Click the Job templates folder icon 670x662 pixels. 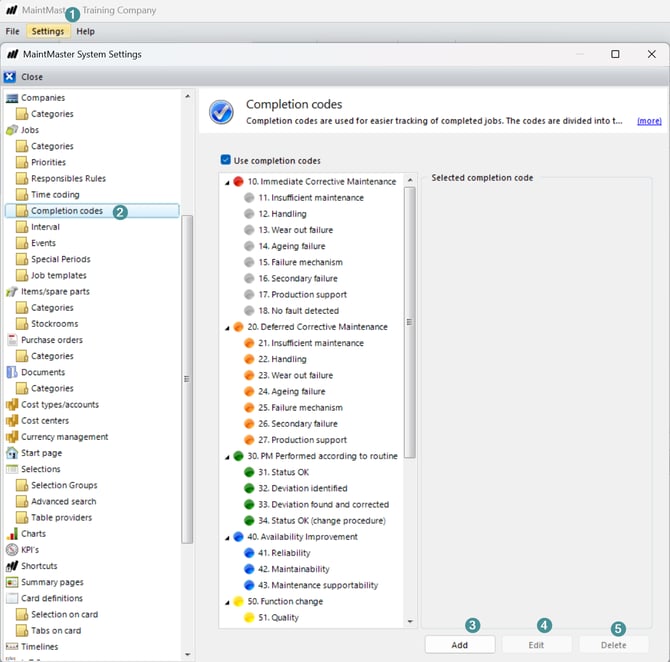[x=22, y=275]
